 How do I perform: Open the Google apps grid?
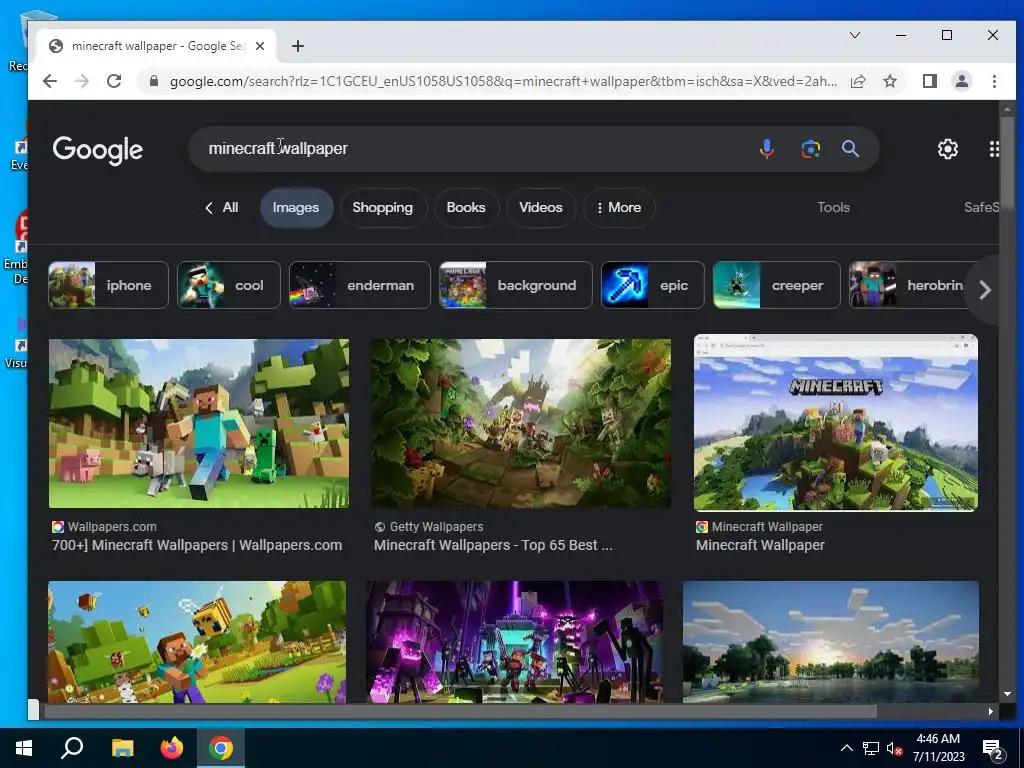[x=993, y=149]
